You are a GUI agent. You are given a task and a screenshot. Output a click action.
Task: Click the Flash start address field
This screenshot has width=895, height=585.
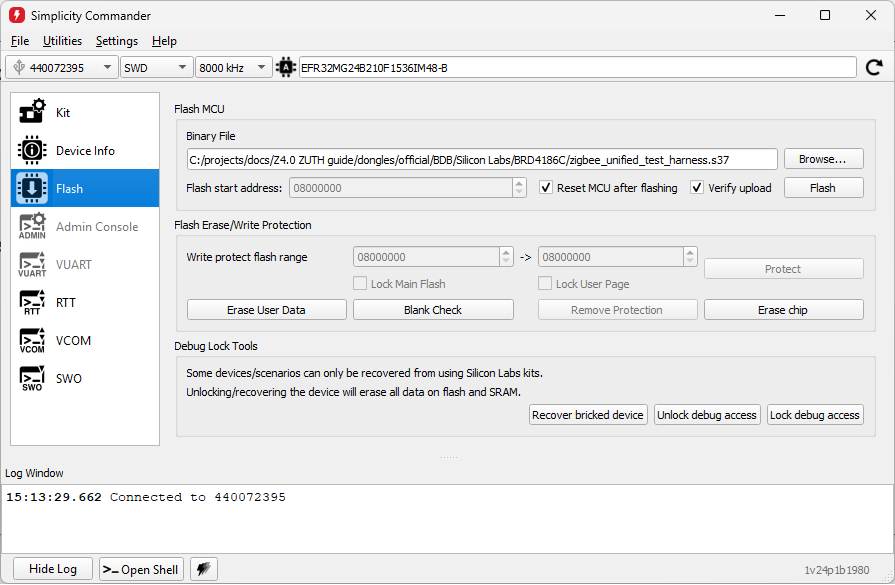(x=401, y=188)
